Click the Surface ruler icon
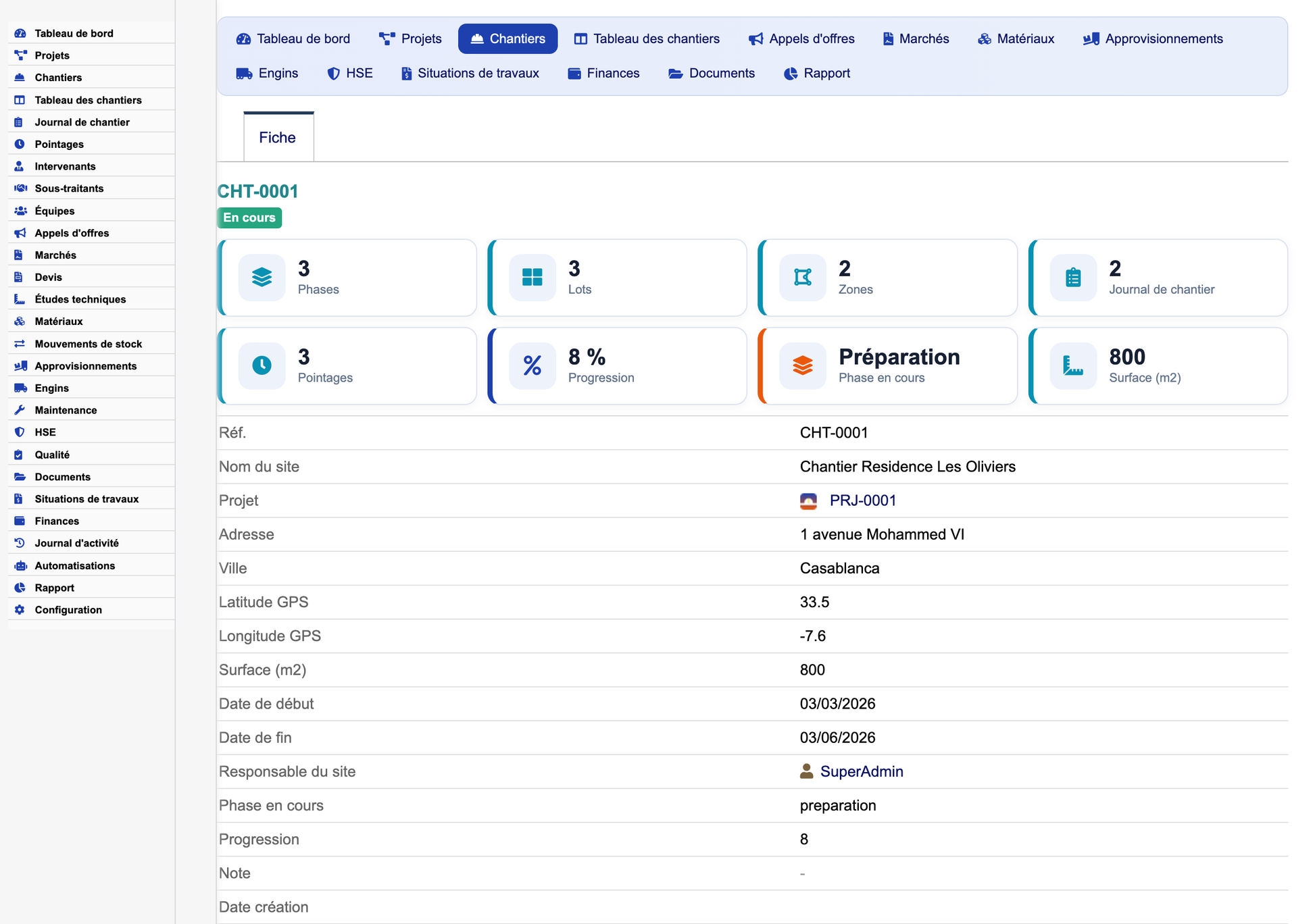 click(x=1073, y=365)
